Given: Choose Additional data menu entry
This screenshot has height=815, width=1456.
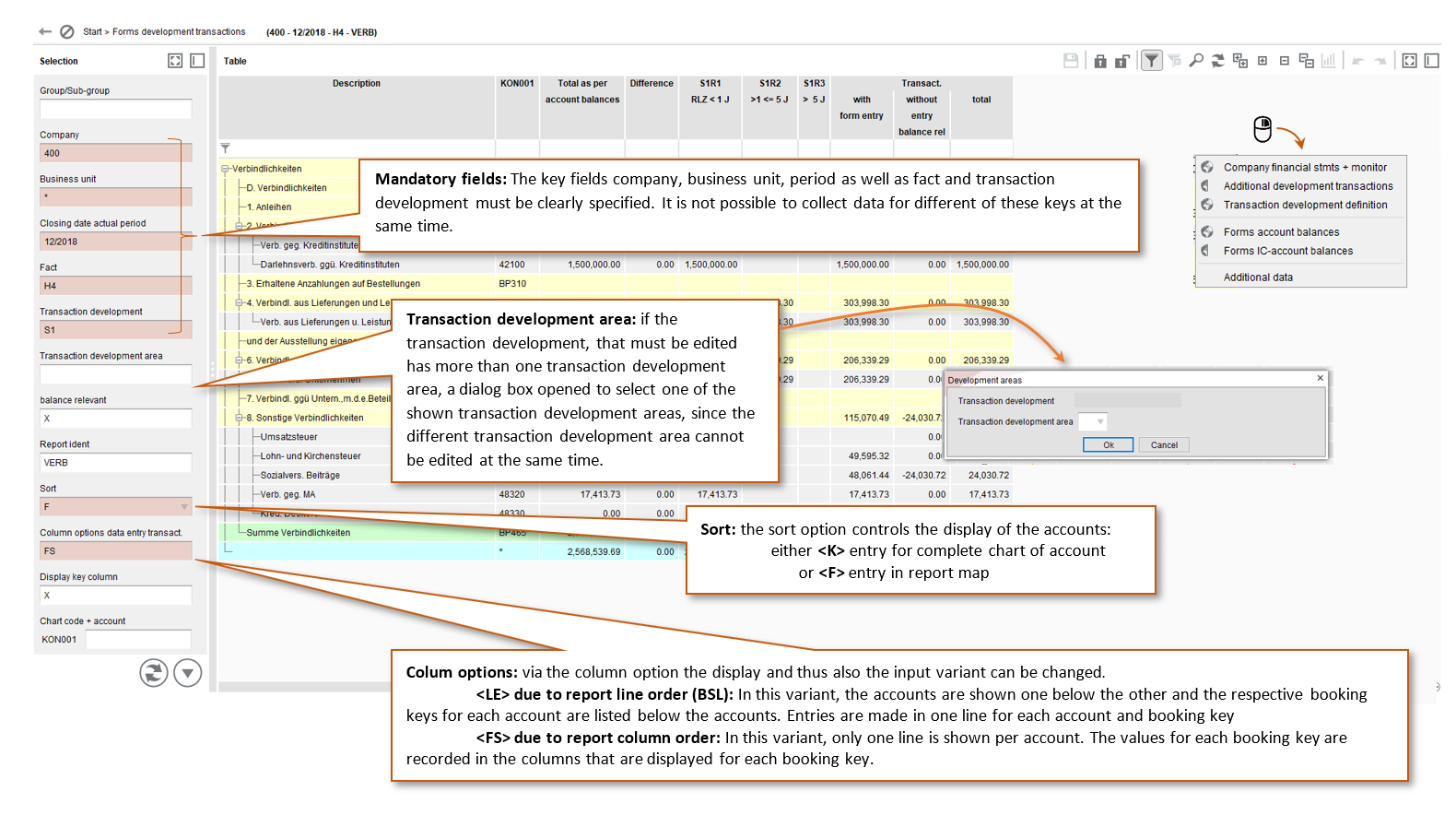Looking at the screenshot, I should click(1258, 278).
